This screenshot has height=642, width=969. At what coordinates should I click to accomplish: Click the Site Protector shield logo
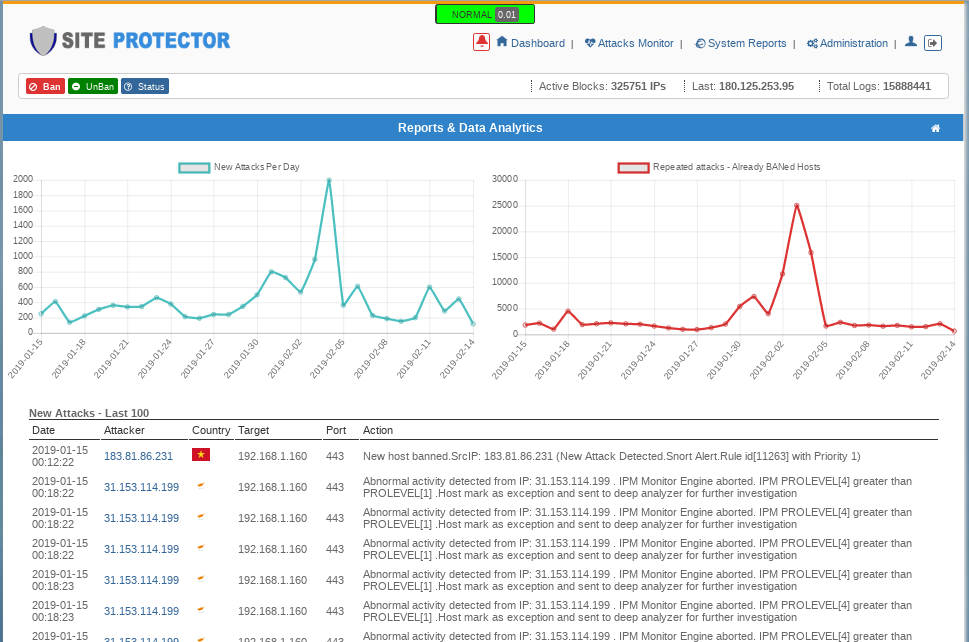click(43, 41)
